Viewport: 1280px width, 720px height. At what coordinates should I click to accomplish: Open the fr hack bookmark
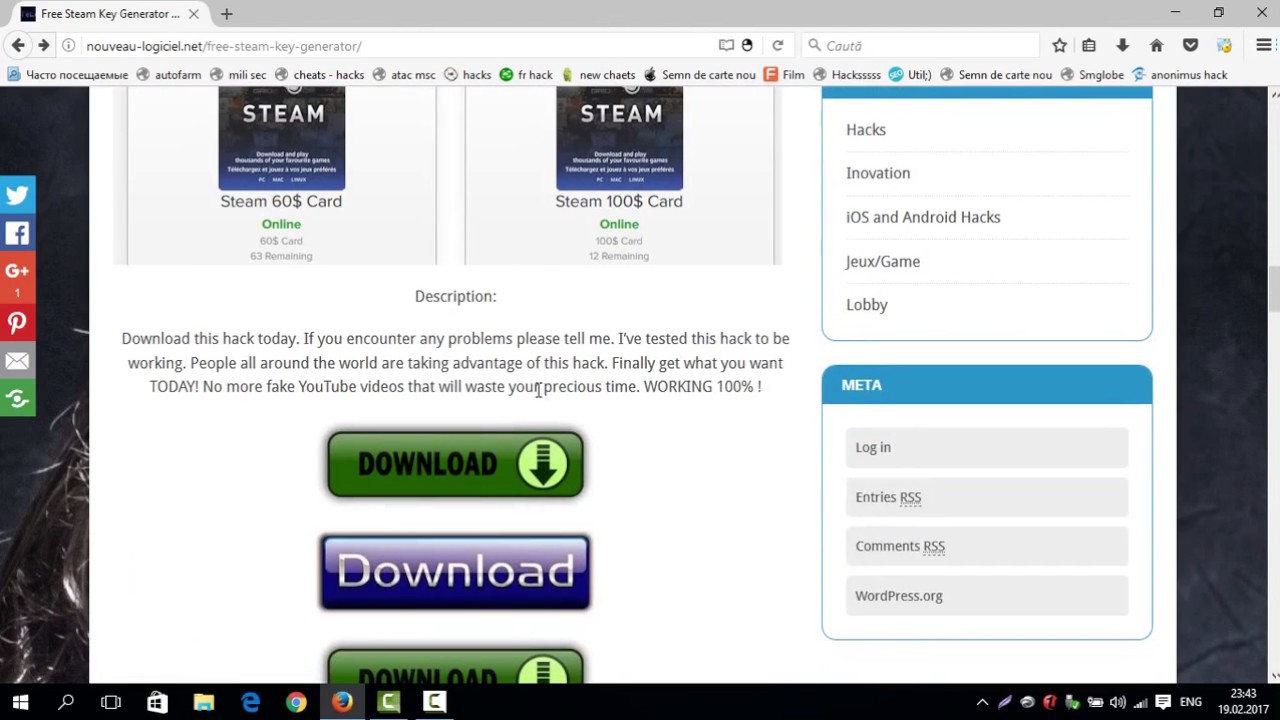[x=526, y=75]
